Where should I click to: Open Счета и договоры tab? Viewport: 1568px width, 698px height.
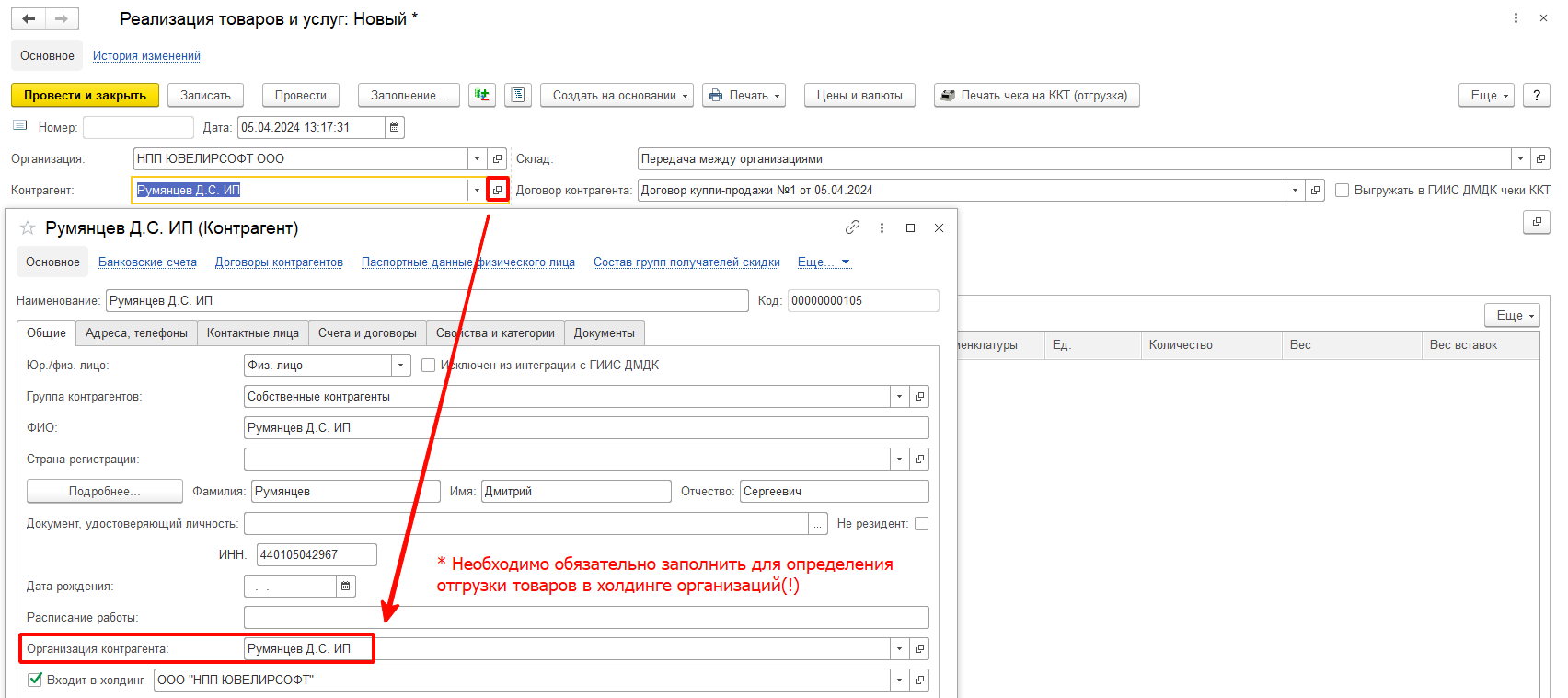coord(367,332)
